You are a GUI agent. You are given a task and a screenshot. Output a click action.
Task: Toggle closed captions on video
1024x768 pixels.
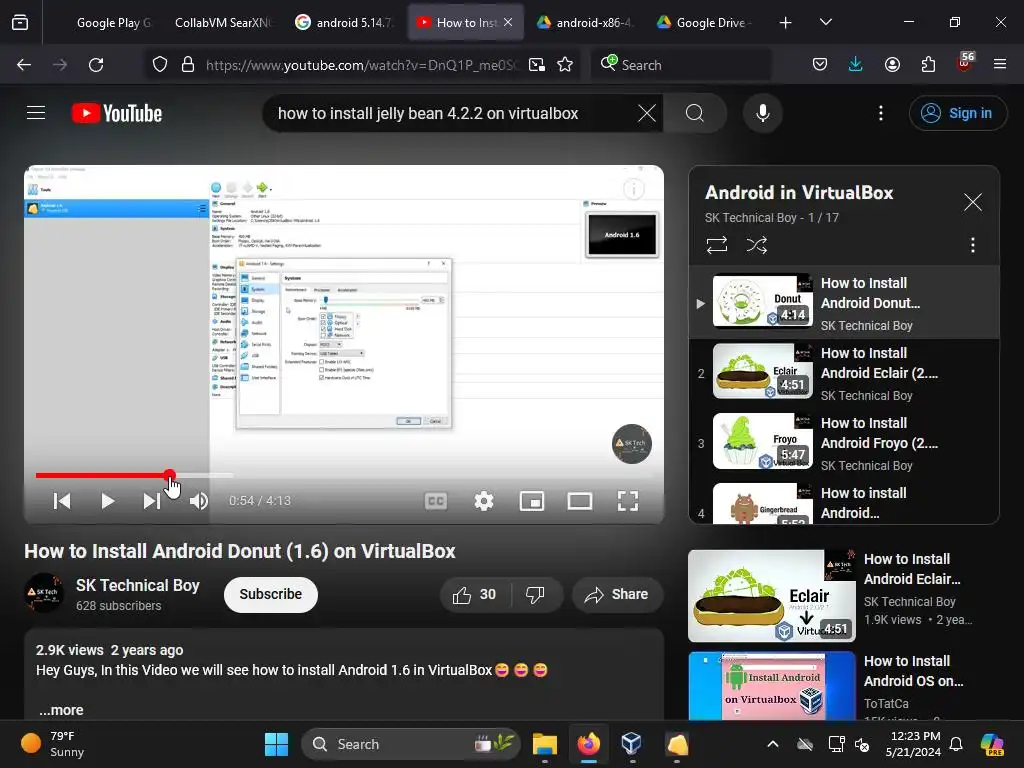point(436,501)
